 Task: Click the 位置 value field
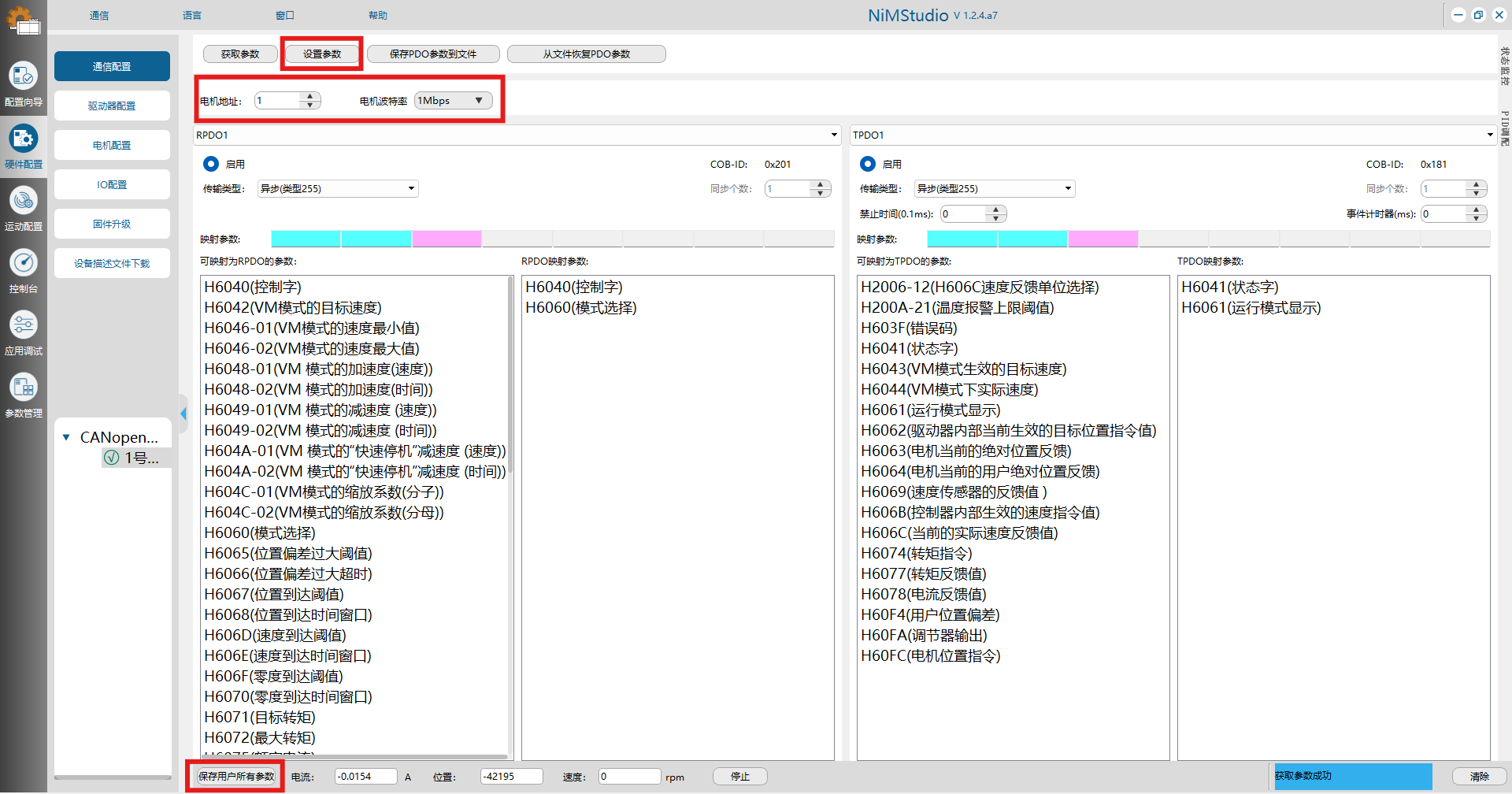coord(512,777)
